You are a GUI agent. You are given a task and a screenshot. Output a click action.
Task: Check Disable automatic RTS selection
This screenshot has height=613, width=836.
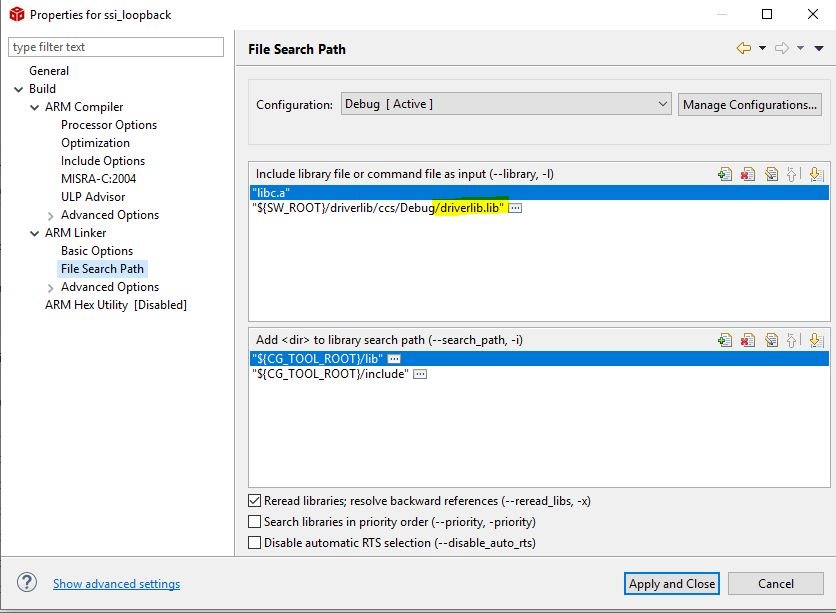pyautogui.click(x=254, y=543)
